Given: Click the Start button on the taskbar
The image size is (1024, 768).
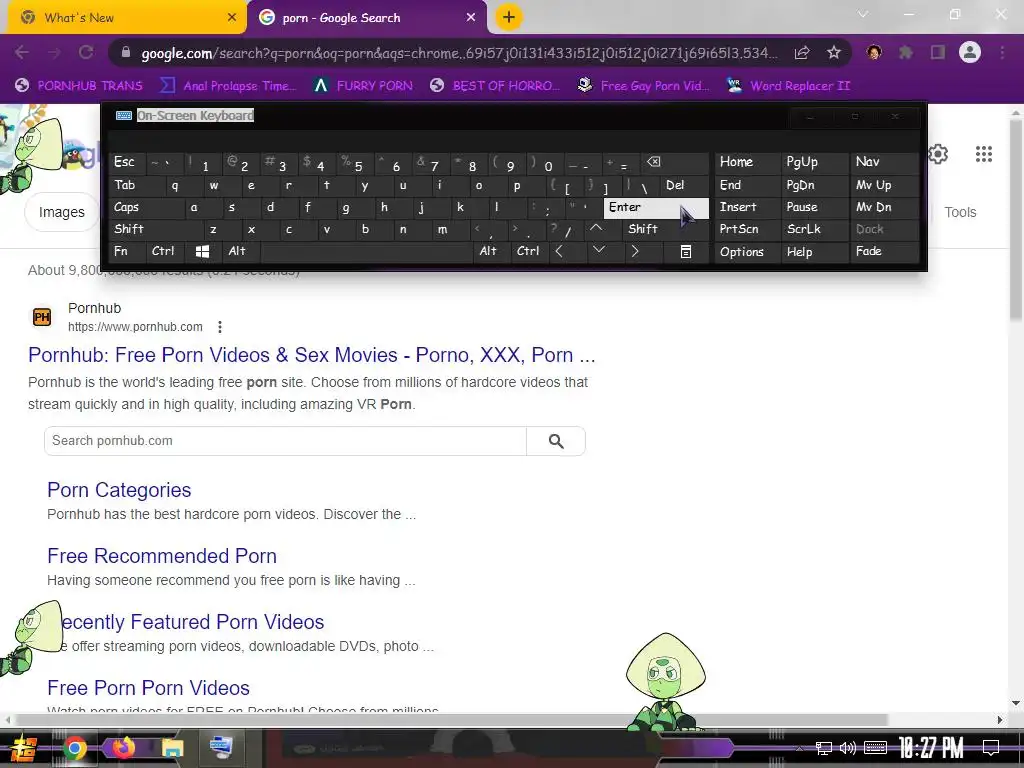Looking at the screenshot, I should point(24,748).
